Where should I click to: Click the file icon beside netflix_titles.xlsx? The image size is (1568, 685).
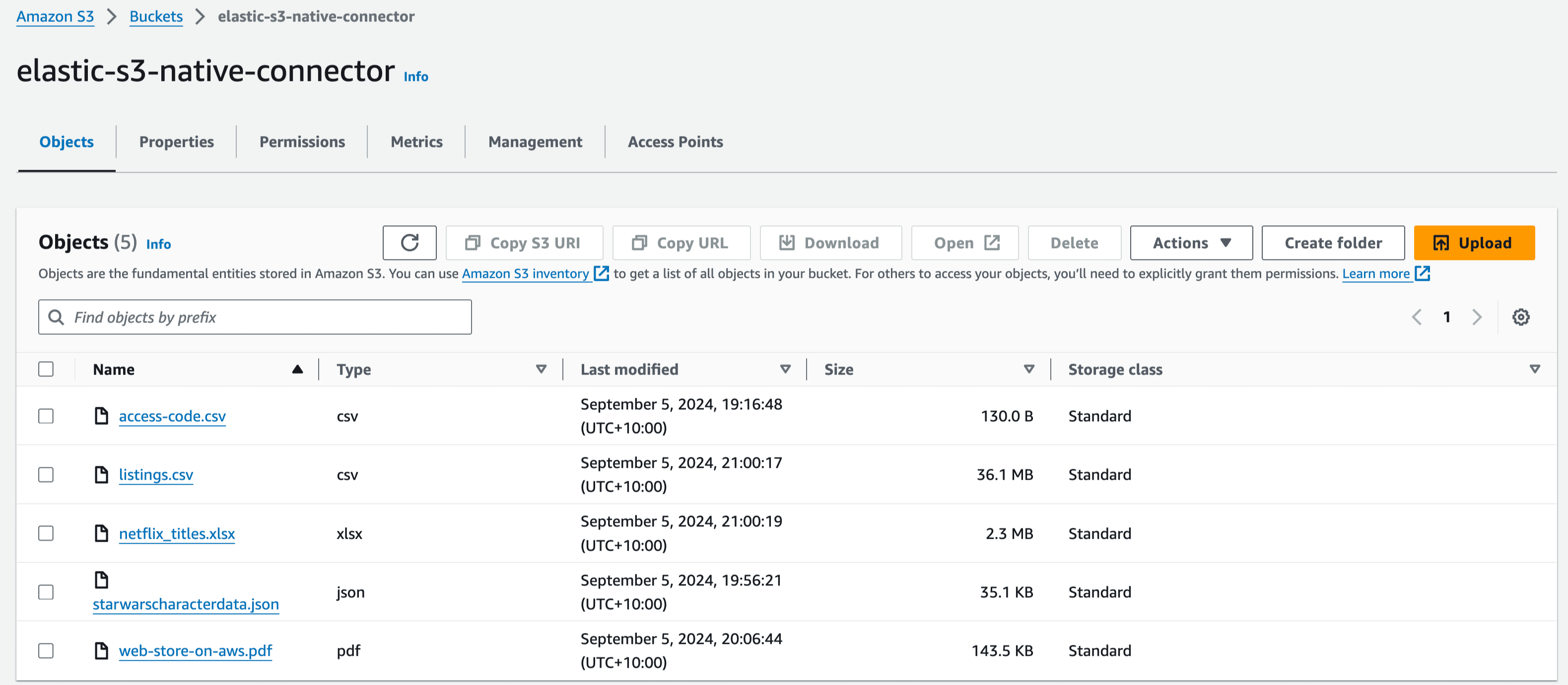click(x=101, y=533)
